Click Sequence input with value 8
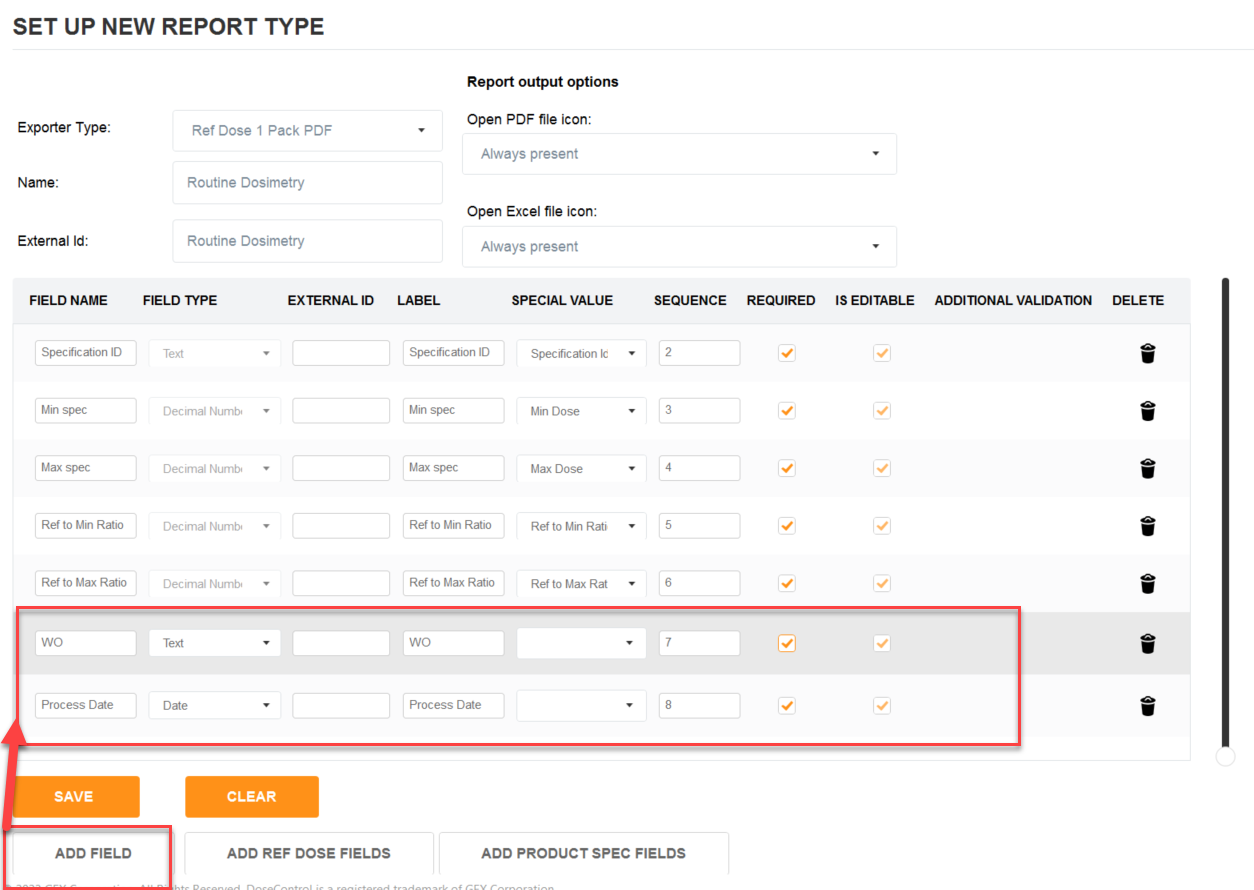1254x890 pixels. [x=700, y=705]
